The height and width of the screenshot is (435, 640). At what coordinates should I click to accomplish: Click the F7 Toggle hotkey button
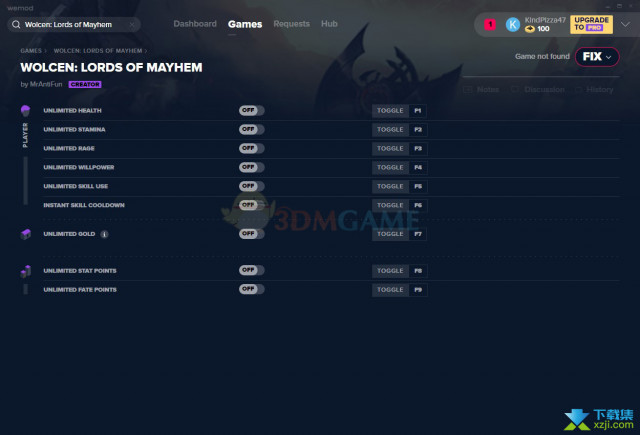tap(399, 234)
